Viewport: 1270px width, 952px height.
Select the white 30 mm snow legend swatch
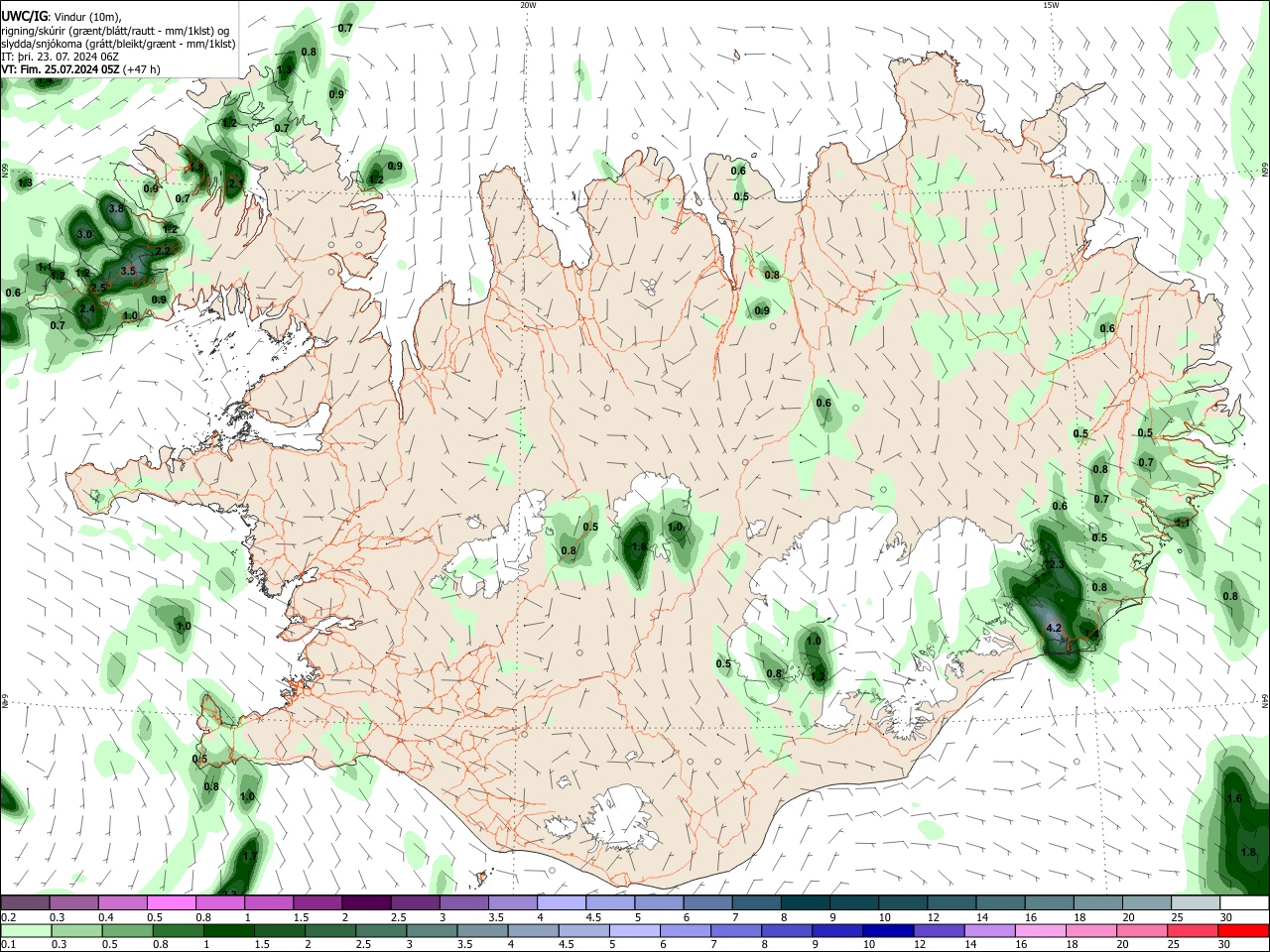1244,903
